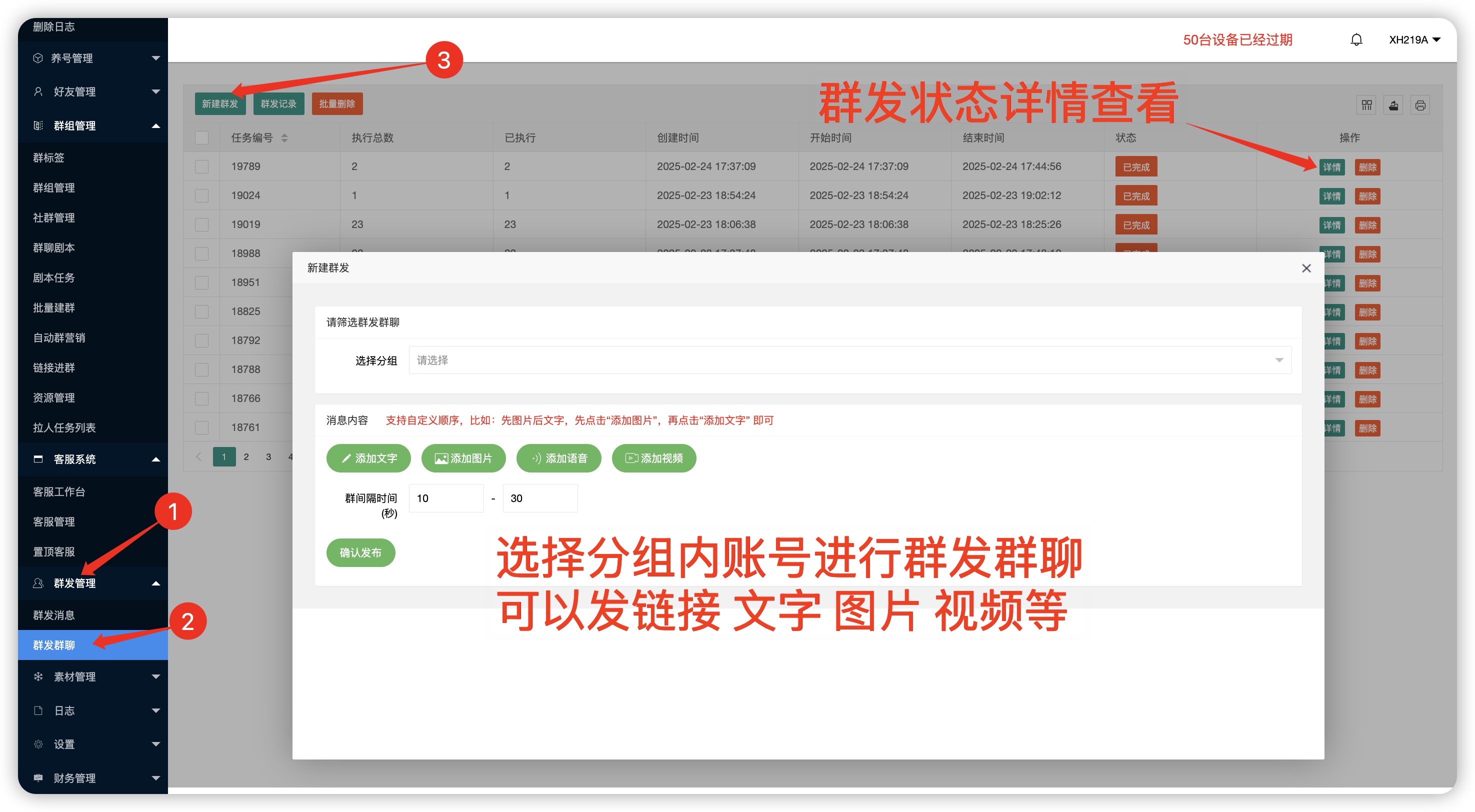Click the notification bell icon

tap(1356, 39)
